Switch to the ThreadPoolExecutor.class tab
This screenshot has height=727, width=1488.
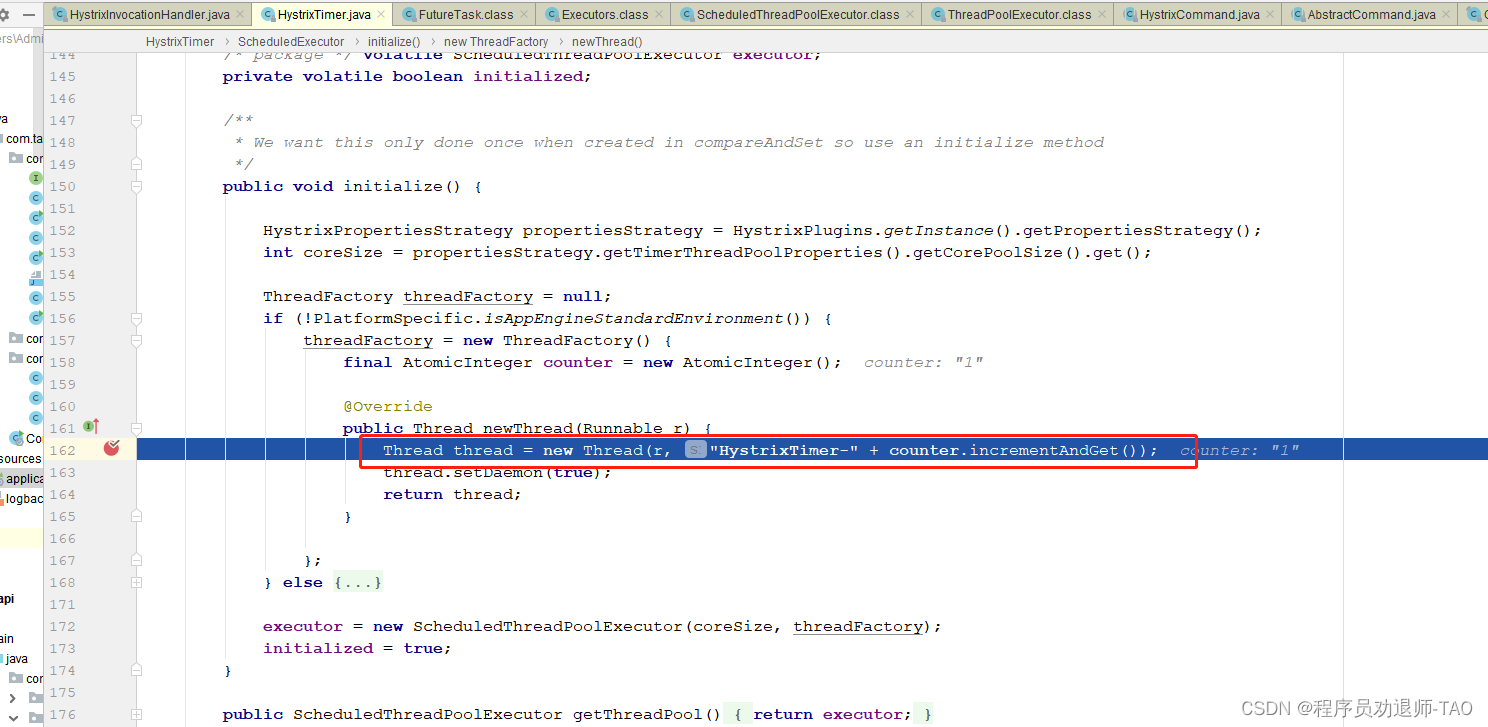[1019, 15]
